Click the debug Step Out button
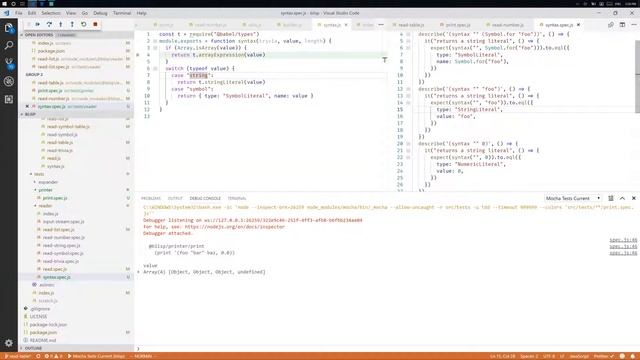This screenshot has height=360, width=640. (x=72, y=24)
